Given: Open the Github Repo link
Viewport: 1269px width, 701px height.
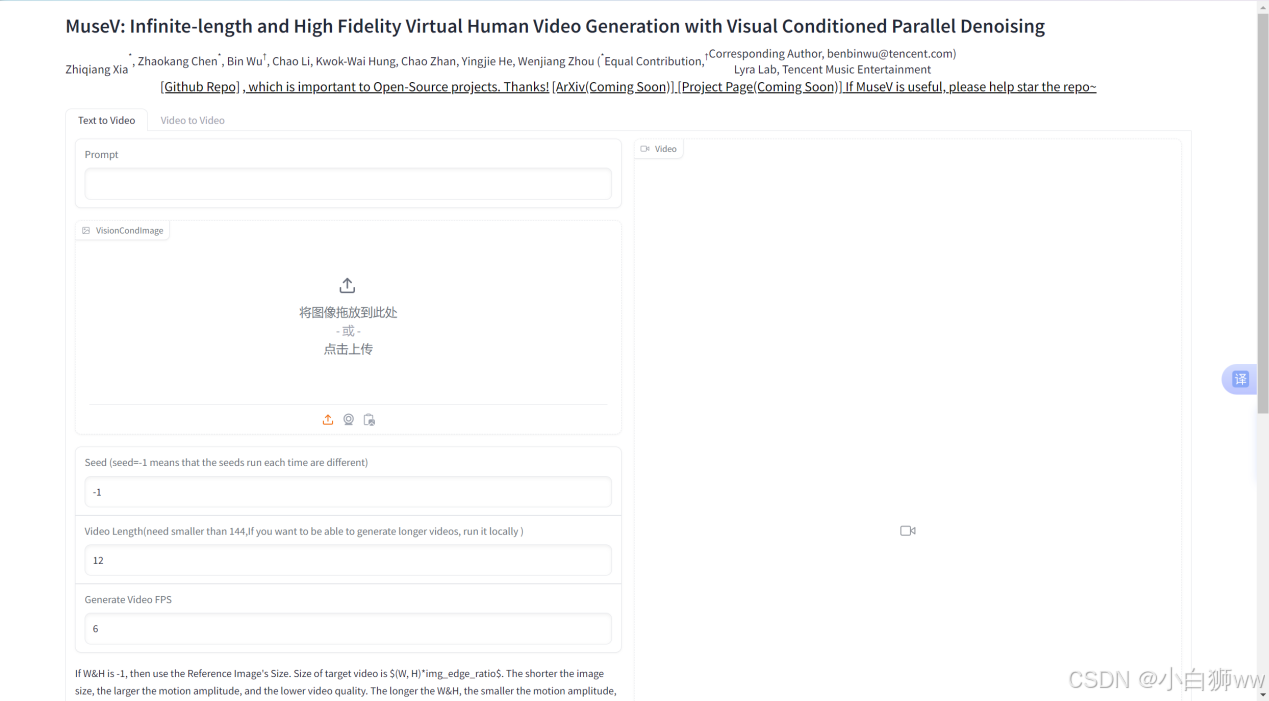Looking at the screenshot, I should pyautogui.click(x=200, y=87).
